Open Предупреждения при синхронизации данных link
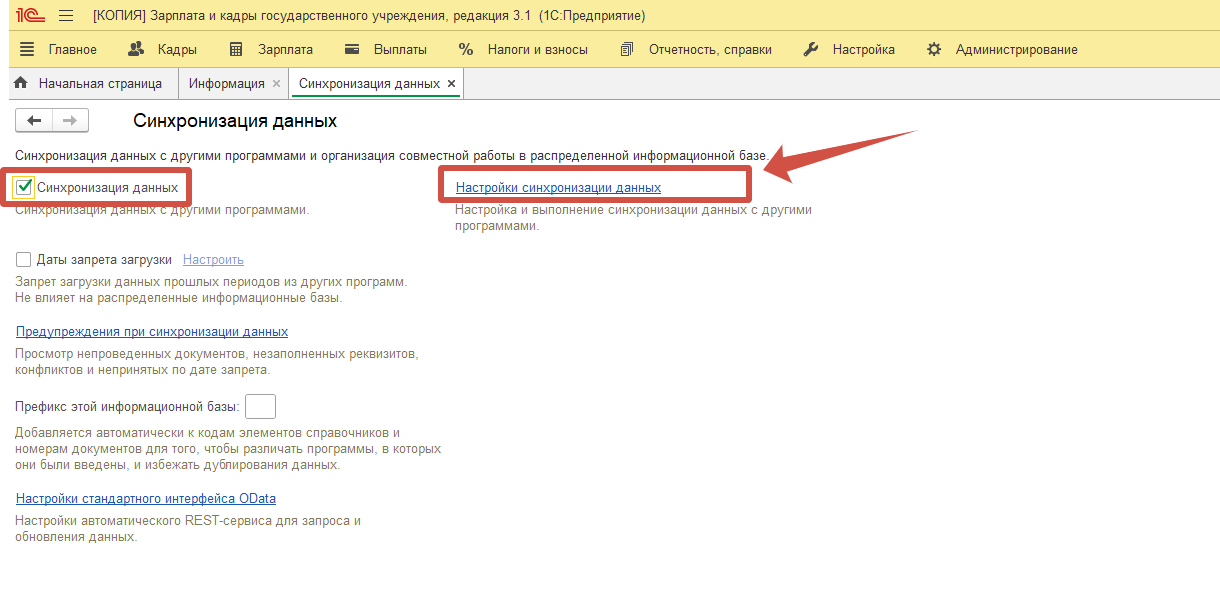 pos(152,331)
